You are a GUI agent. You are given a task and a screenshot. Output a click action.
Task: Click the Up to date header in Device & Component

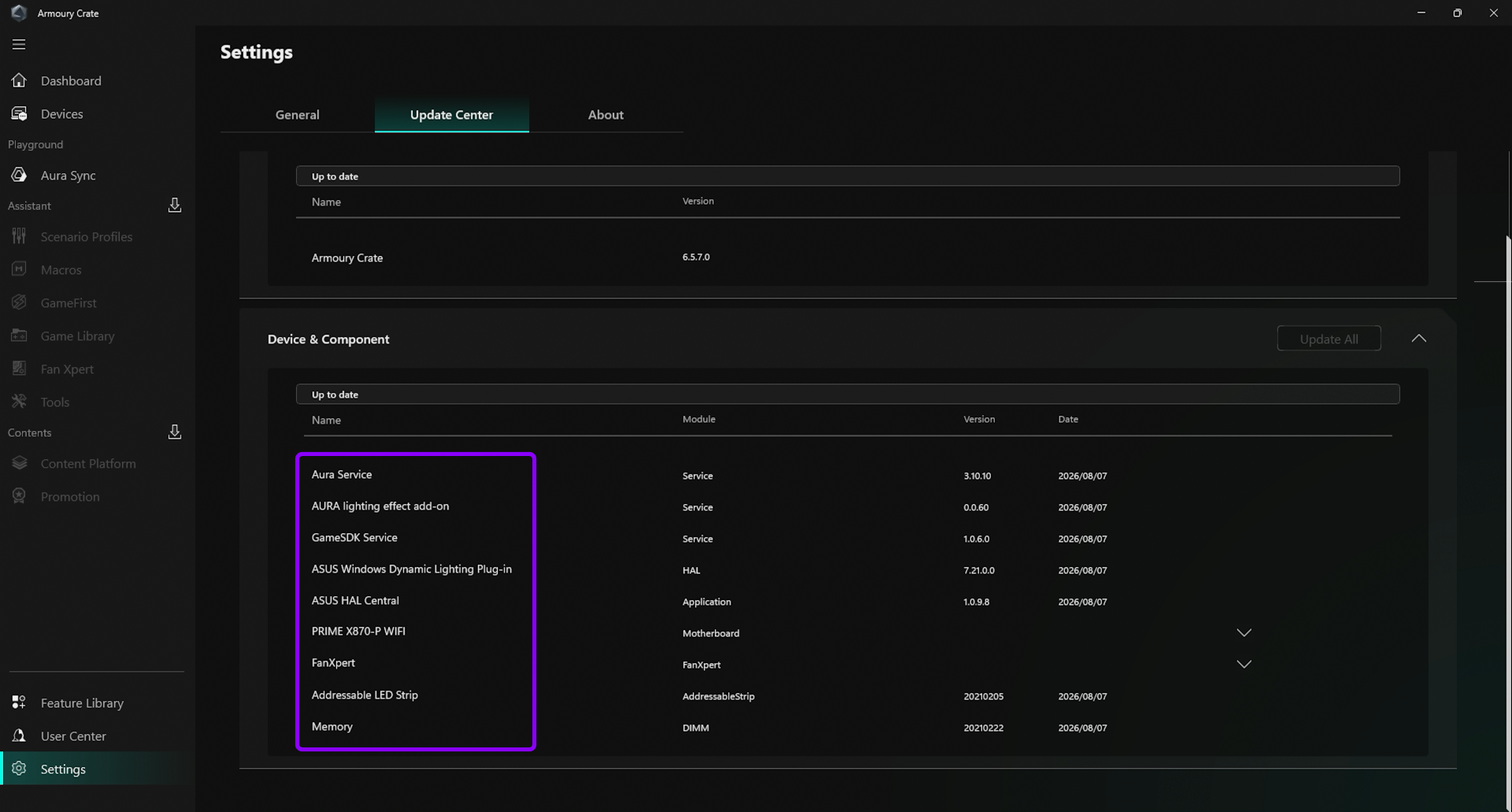tap(847, 395)
